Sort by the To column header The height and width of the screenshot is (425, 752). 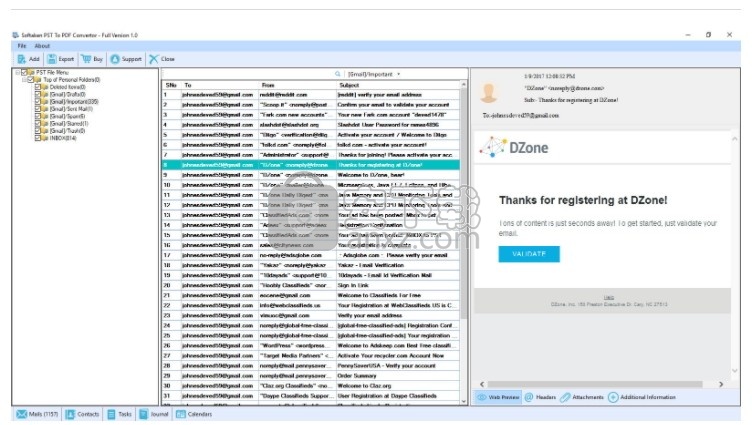(x=220, y=85)
